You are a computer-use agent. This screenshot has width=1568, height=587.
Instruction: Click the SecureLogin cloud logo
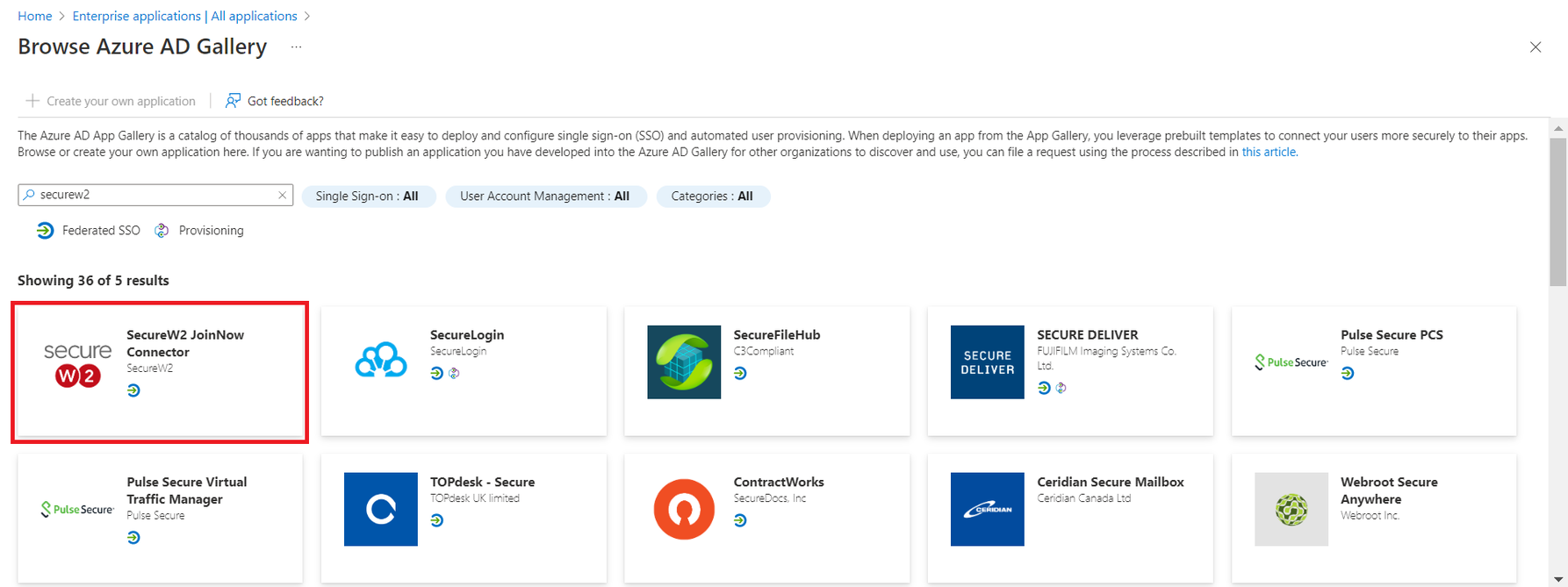[381, 361]
